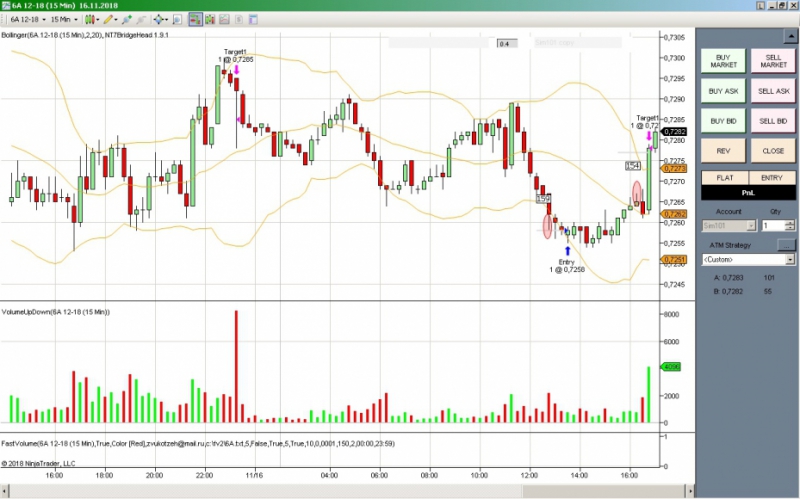
Task: Select the ENTRY price display
Action: 772,178
